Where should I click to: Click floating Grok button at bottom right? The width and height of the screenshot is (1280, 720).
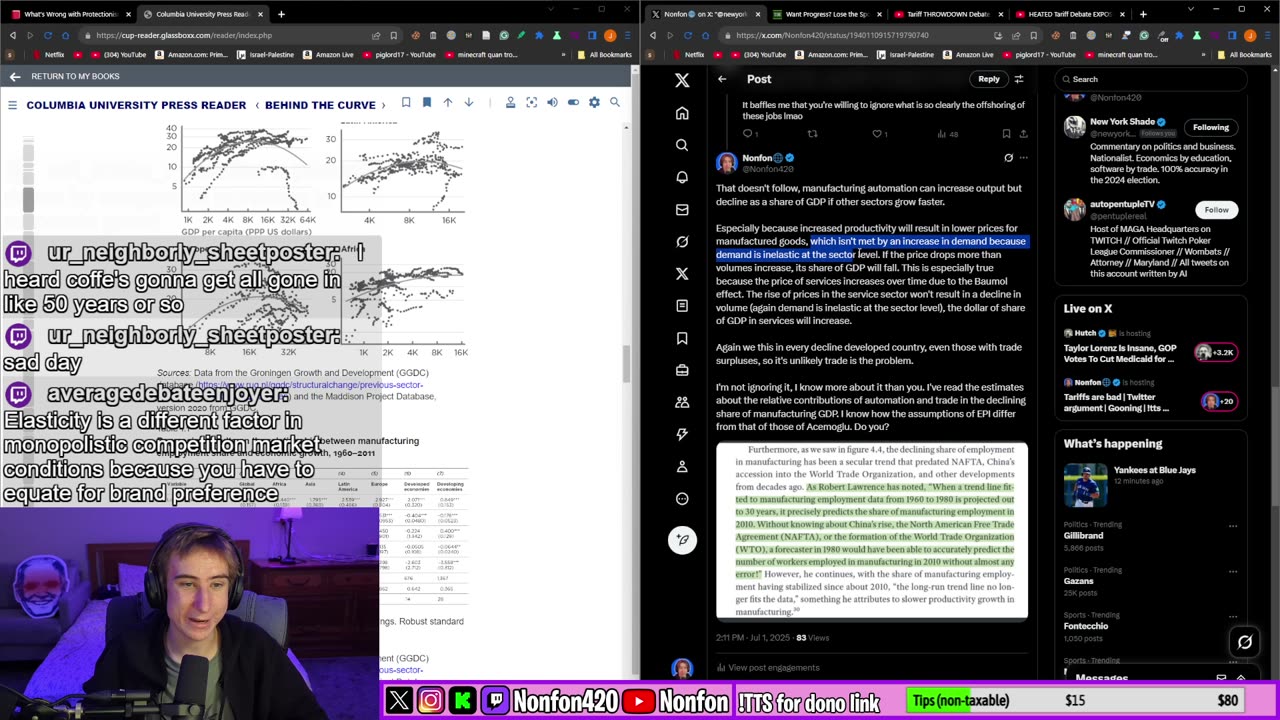1245,643
